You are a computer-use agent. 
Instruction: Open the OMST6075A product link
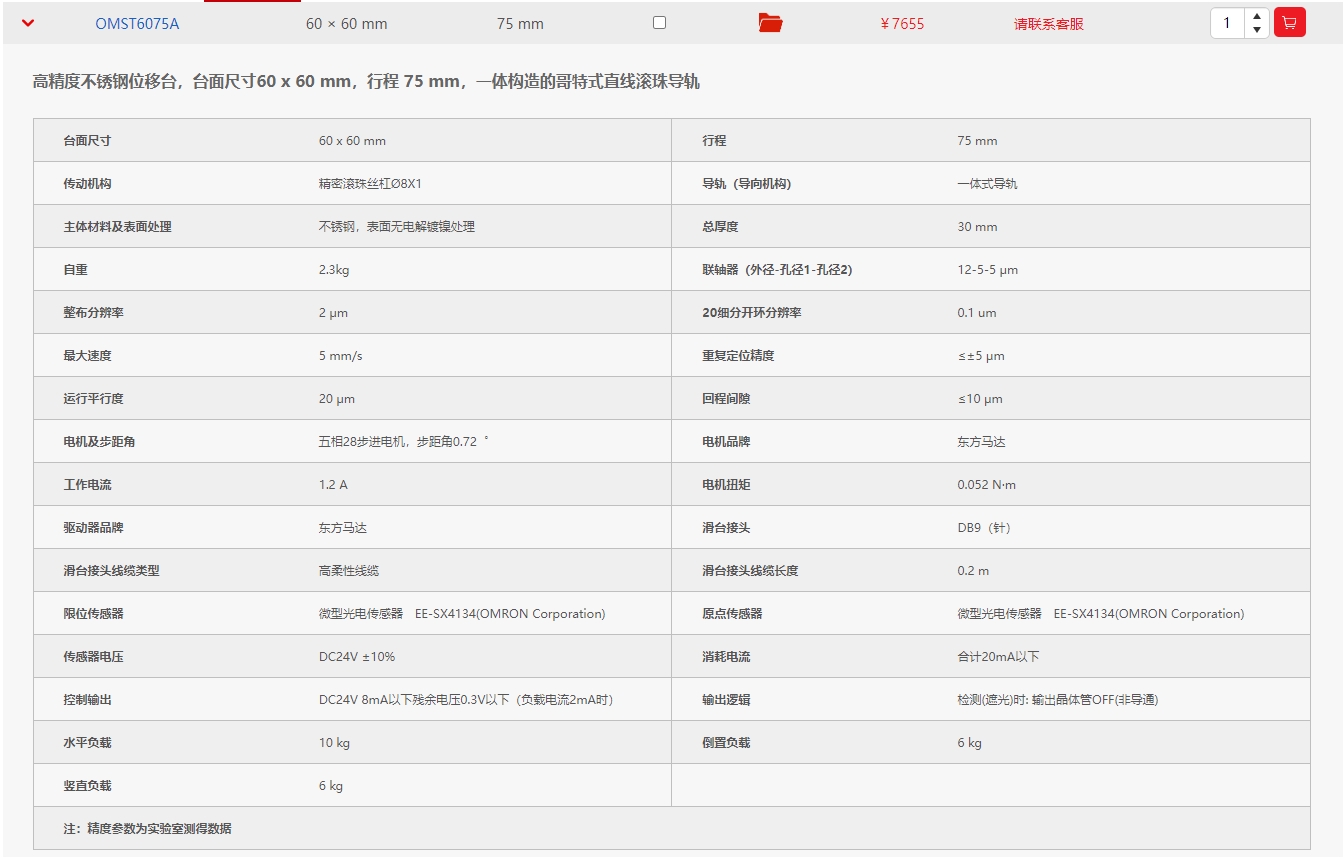click(137, 23)
